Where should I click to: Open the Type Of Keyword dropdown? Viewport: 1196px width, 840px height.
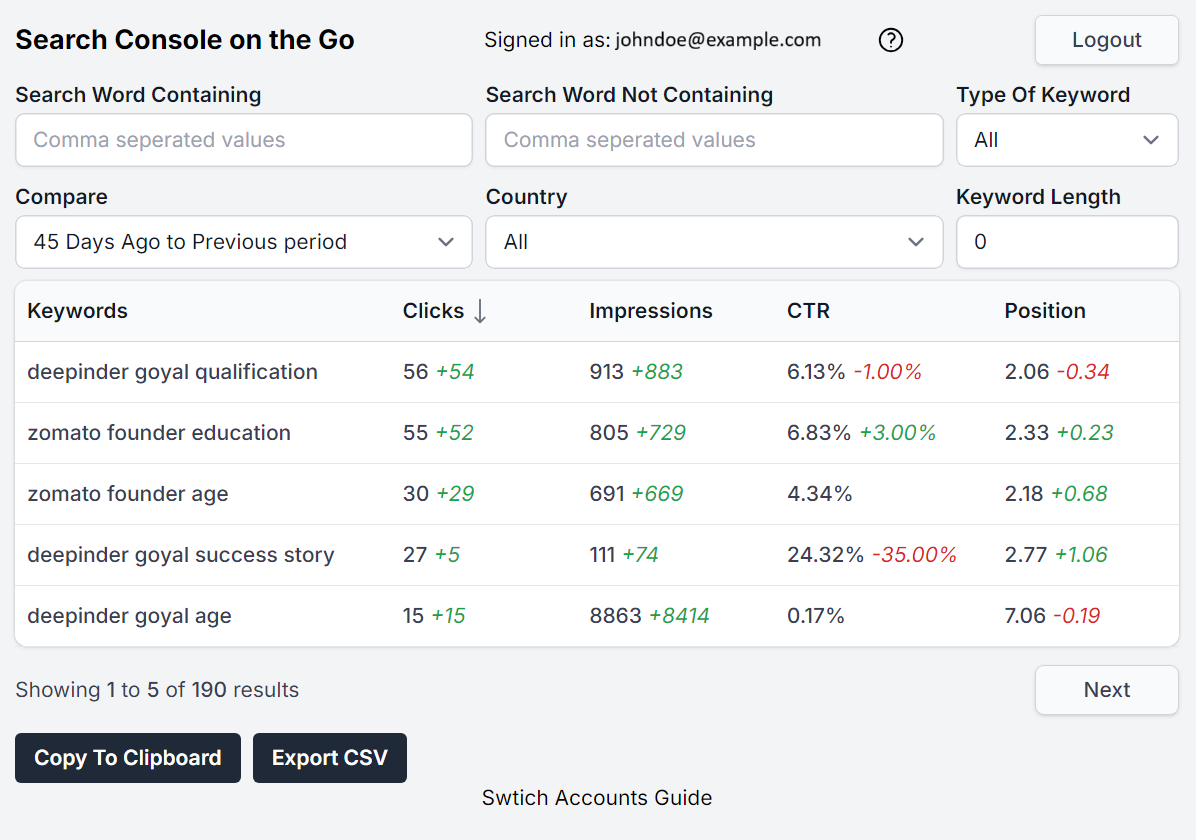(x=1067, y=140)
